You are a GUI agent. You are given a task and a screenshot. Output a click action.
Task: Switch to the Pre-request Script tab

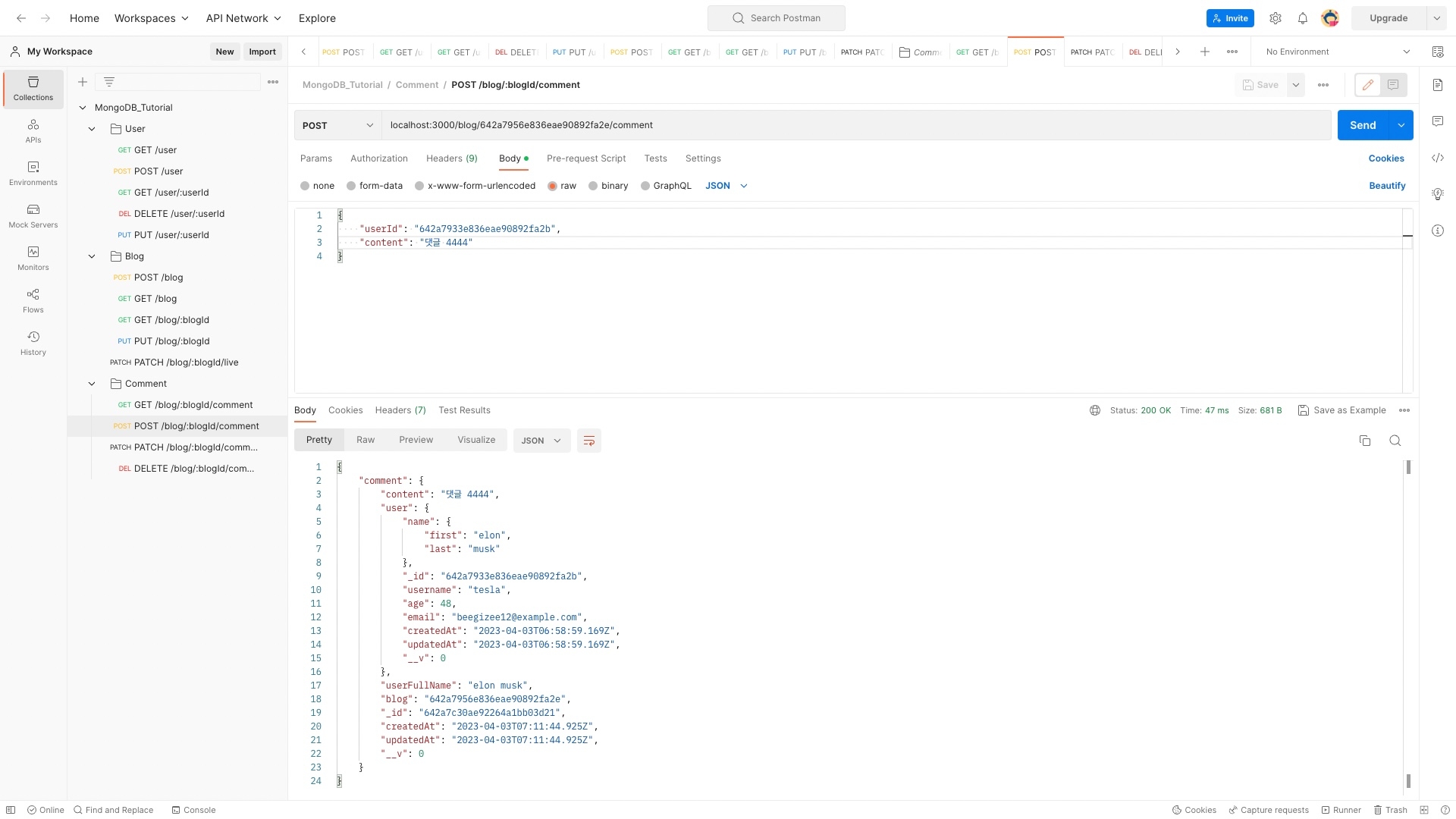586,158
